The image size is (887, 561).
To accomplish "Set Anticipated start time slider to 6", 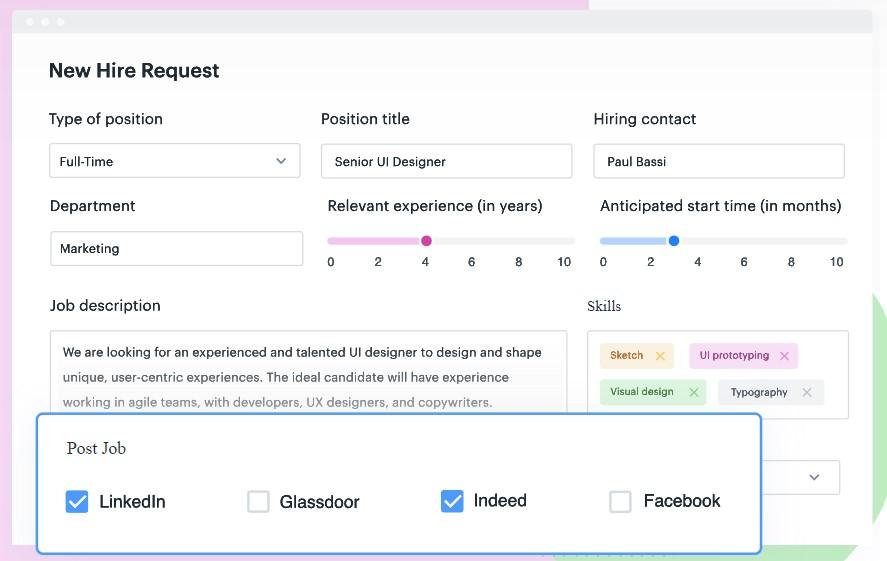I will pos(744,241).
